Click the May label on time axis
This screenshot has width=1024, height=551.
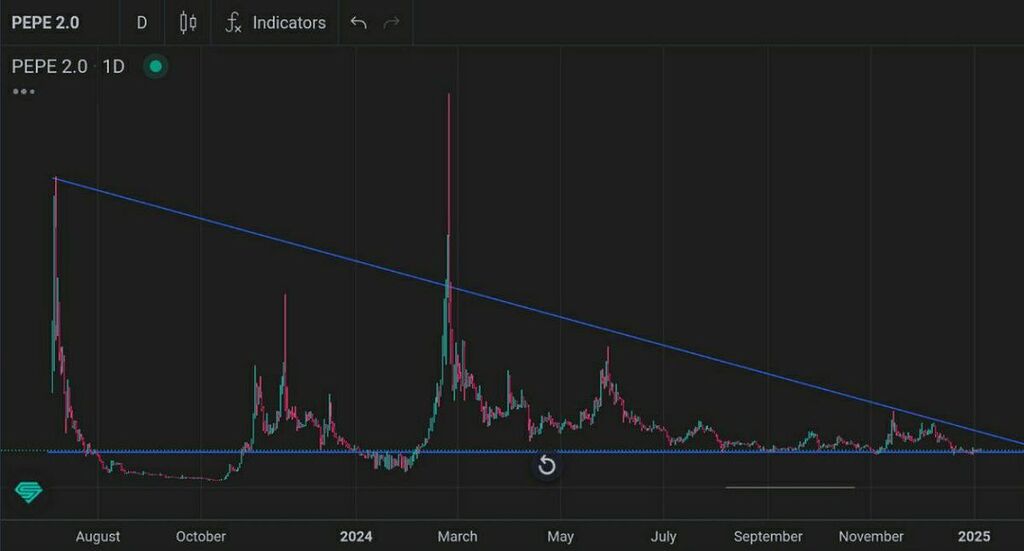point(560,536)
